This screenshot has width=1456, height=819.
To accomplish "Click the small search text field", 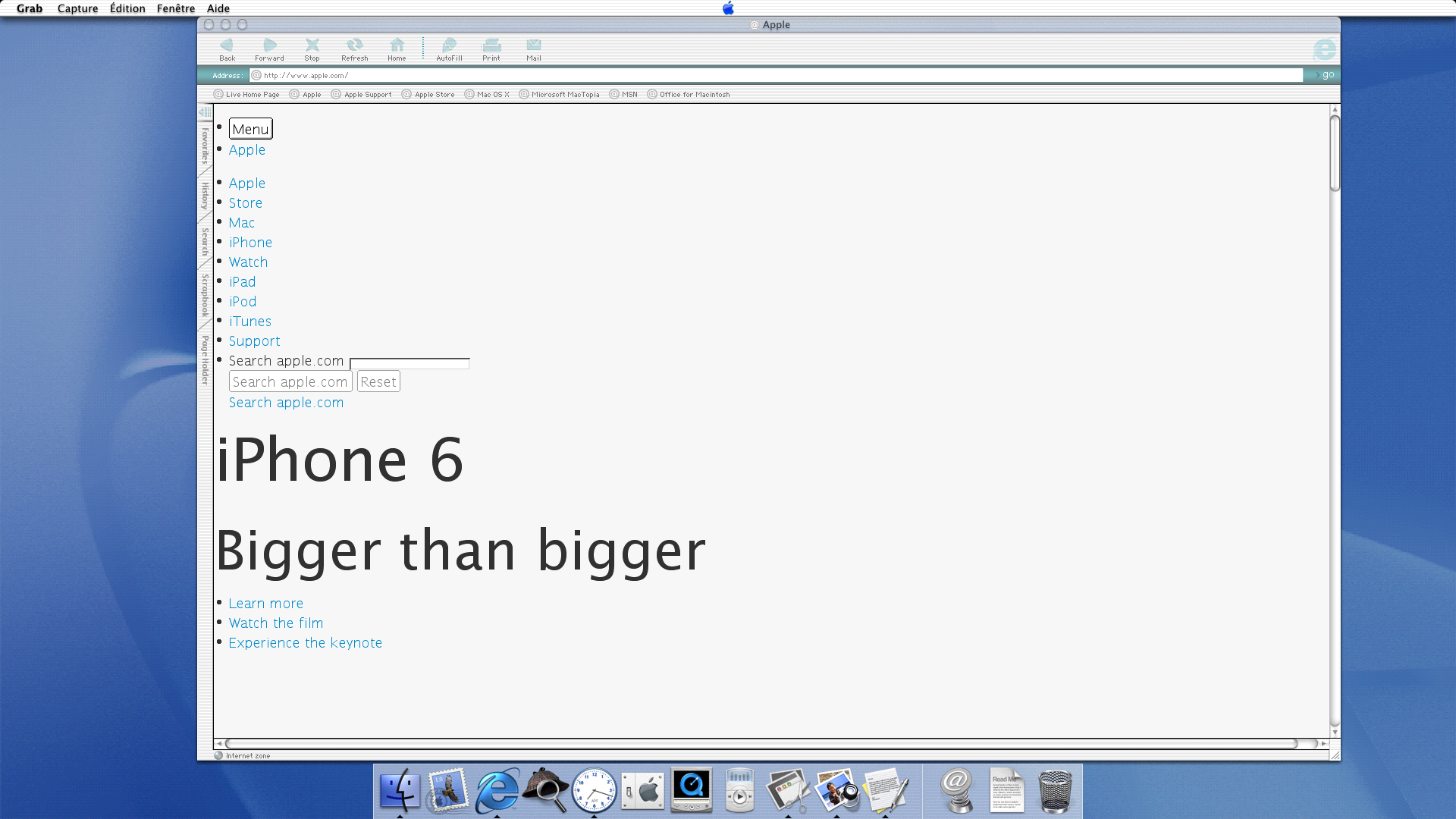I will click(409, 364).
